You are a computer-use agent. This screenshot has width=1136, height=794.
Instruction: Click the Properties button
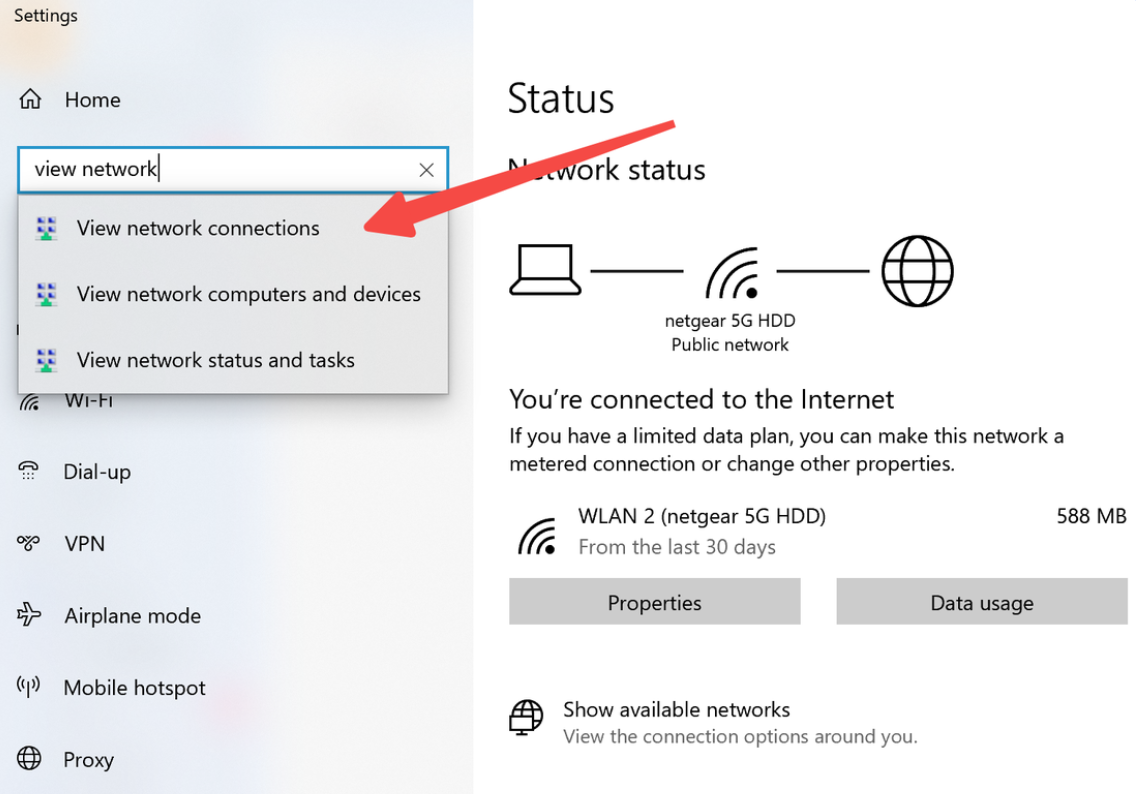(x=655, y=601)
